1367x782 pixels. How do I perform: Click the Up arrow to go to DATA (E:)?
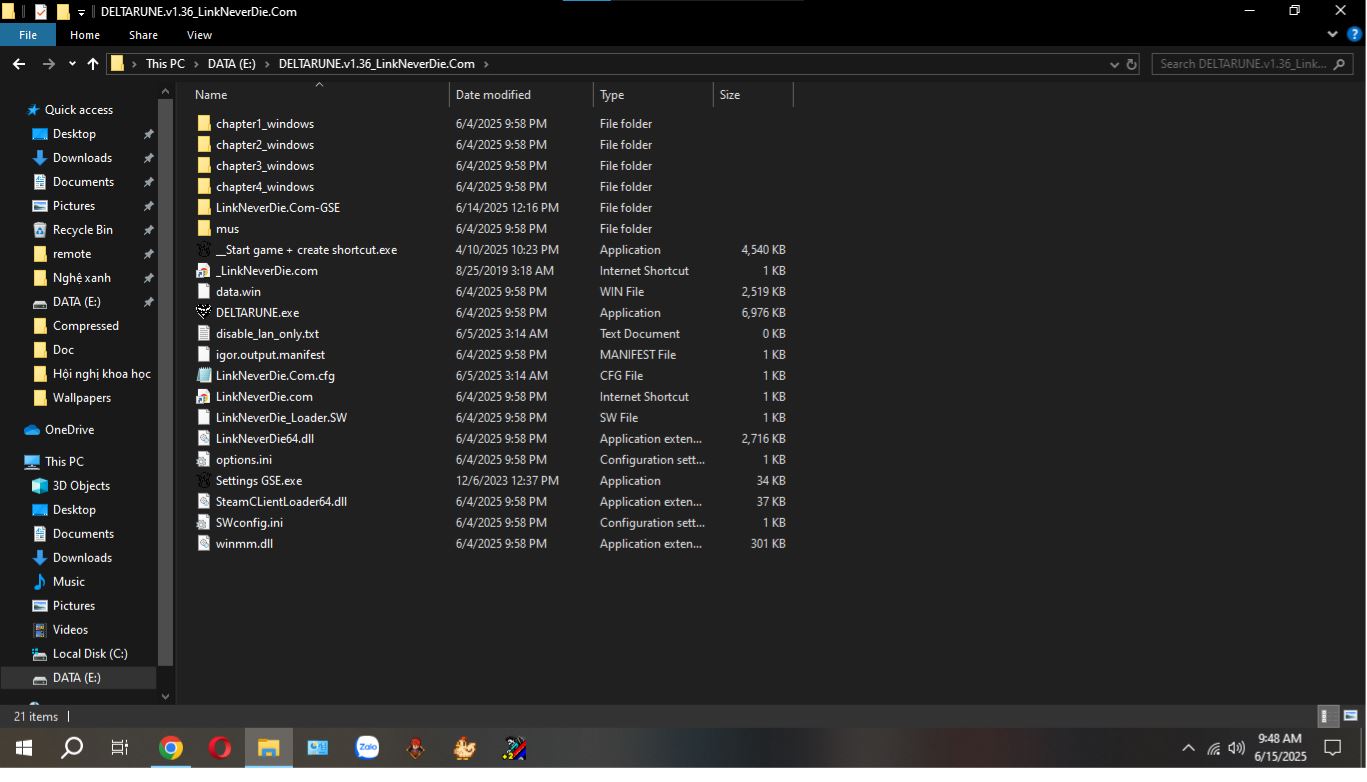click(92, 63)
